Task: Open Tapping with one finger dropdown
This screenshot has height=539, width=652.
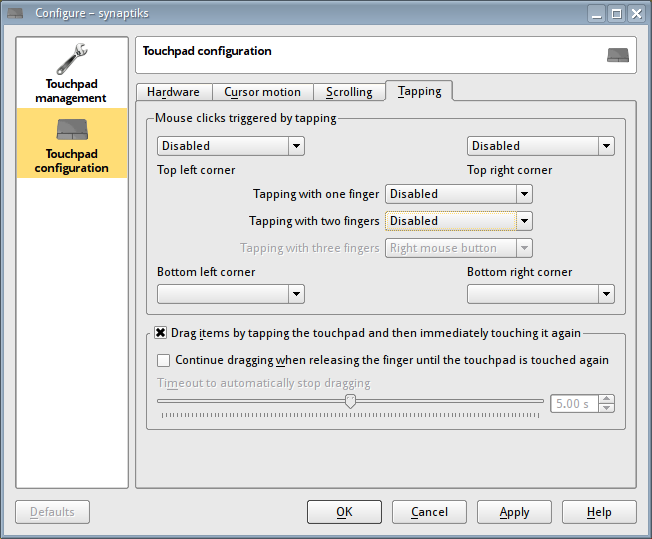Action: point(459,194)
